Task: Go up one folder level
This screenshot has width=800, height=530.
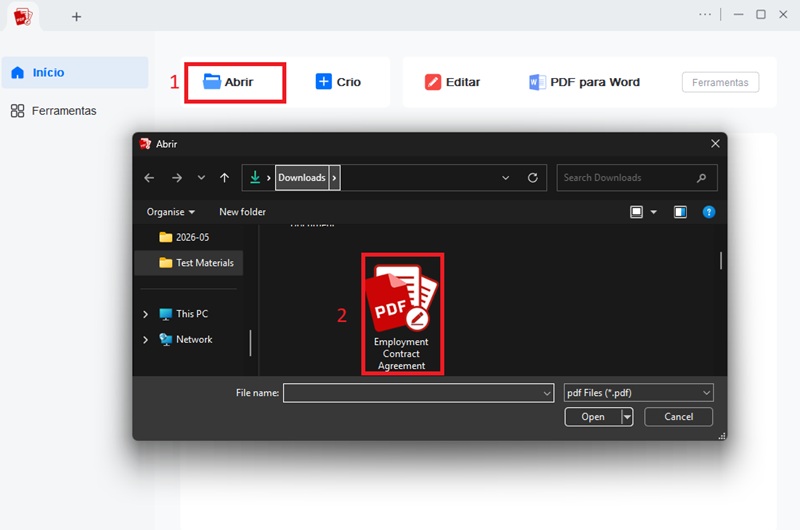Action: (x=224, y=178)
